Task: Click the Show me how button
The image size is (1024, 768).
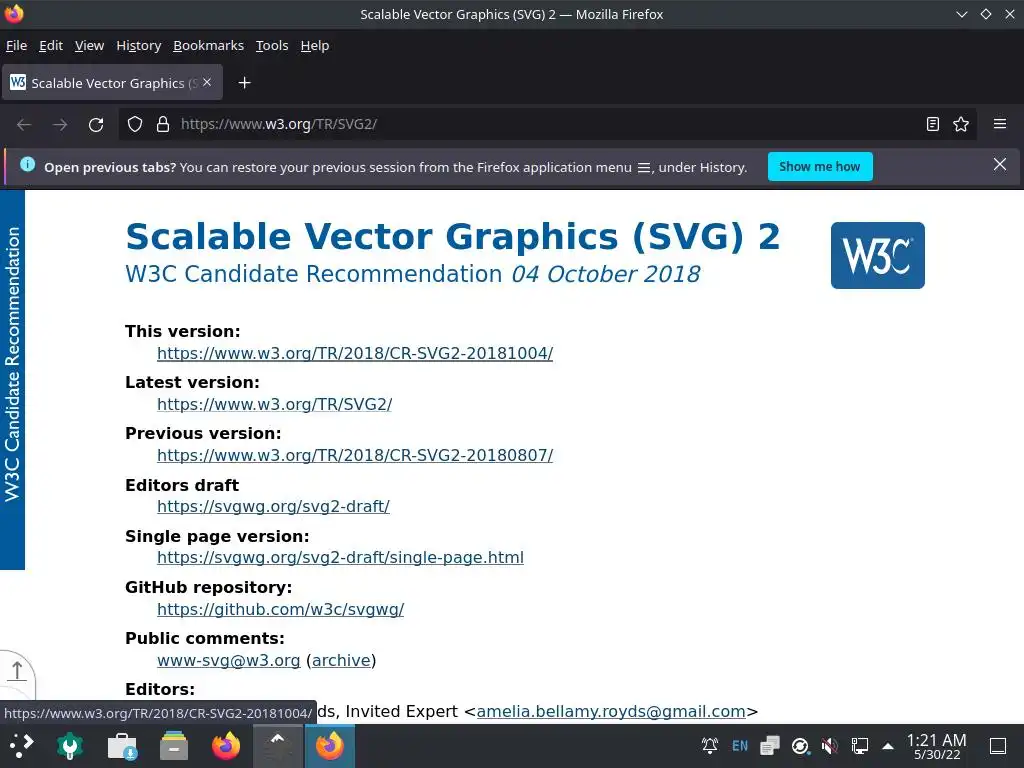Action: coord(820,167)
